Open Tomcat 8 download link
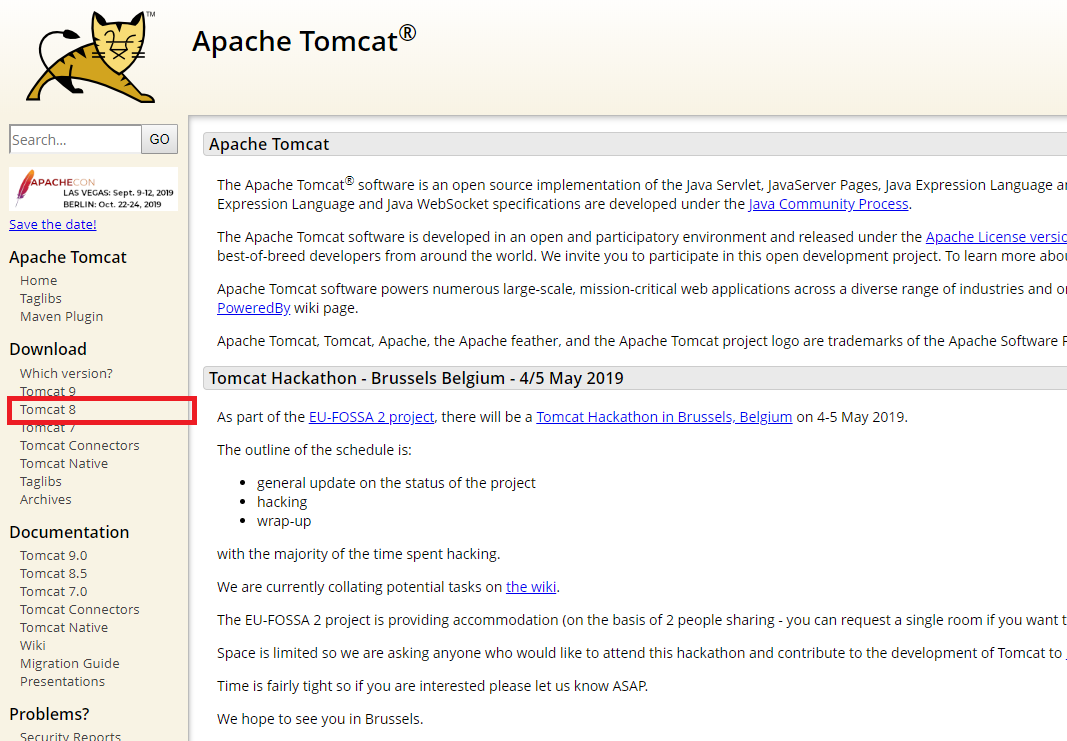This screenshot has height=741, width=1067. (x=48, y=410)
